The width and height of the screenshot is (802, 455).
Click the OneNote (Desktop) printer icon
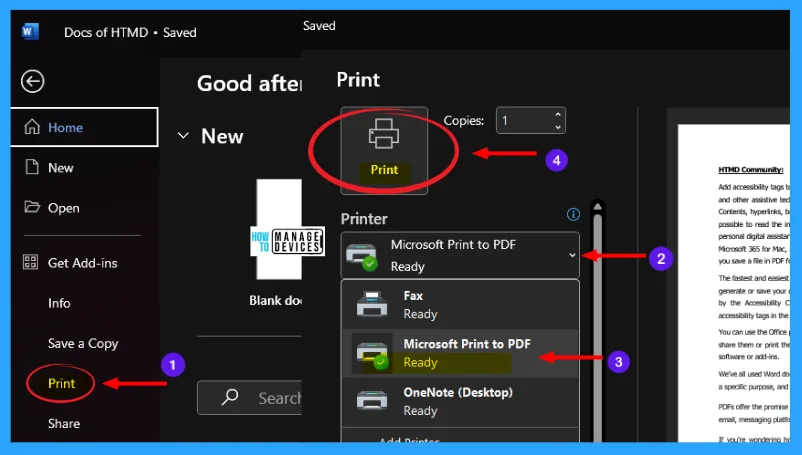click(x=372, y=400)
